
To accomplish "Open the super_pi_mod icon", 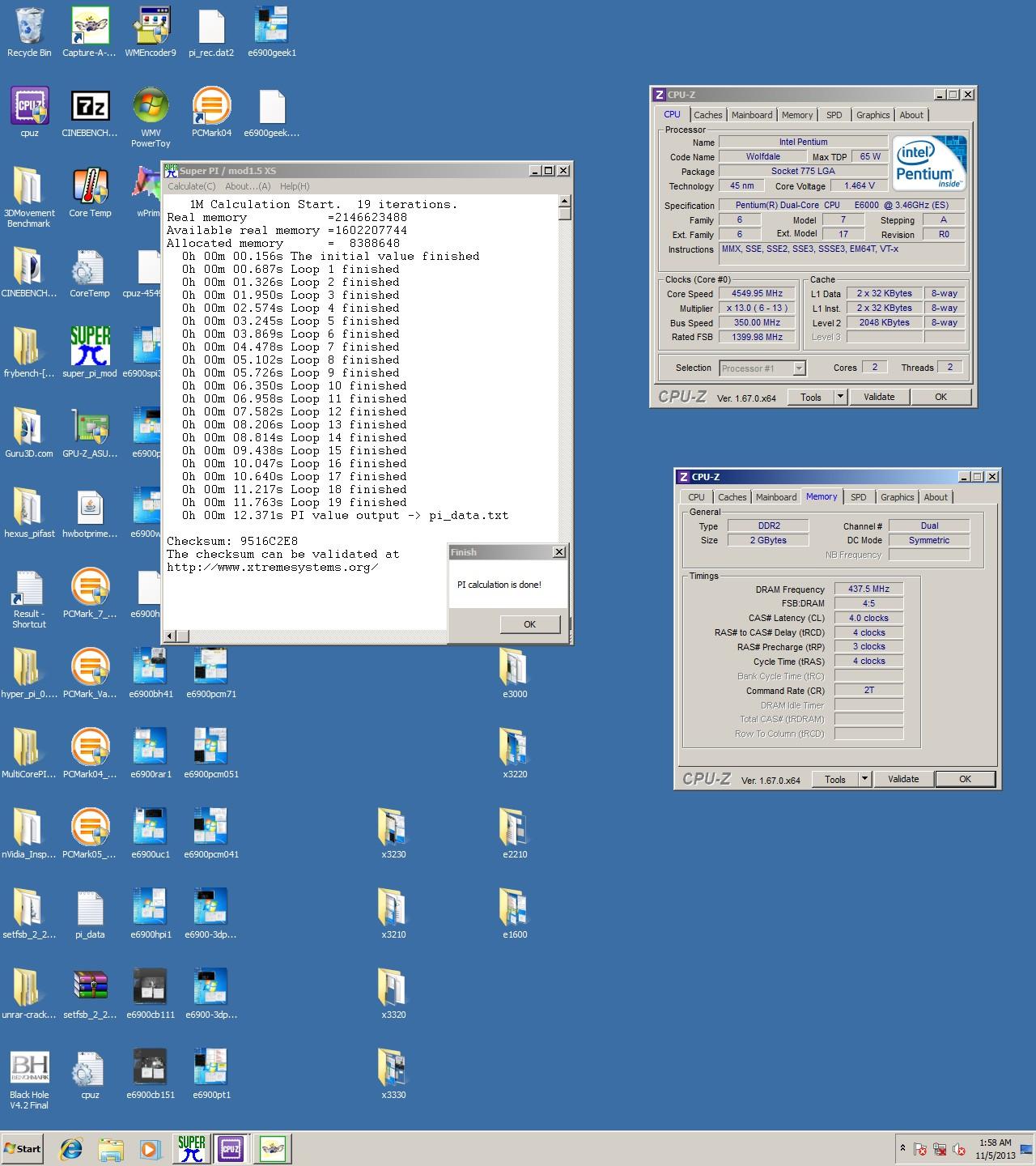I will tap(90, 353).
